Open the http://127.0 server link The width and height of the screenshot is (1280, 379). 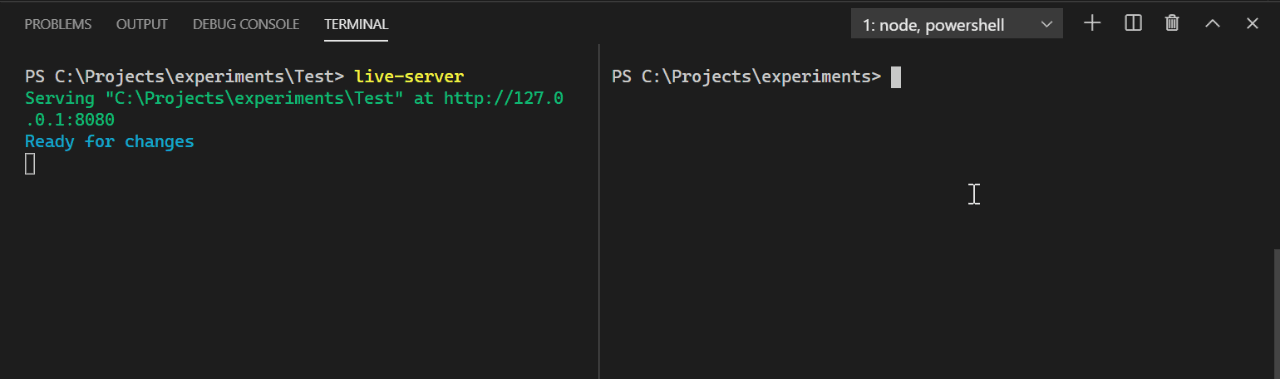[x=504, y=98]
